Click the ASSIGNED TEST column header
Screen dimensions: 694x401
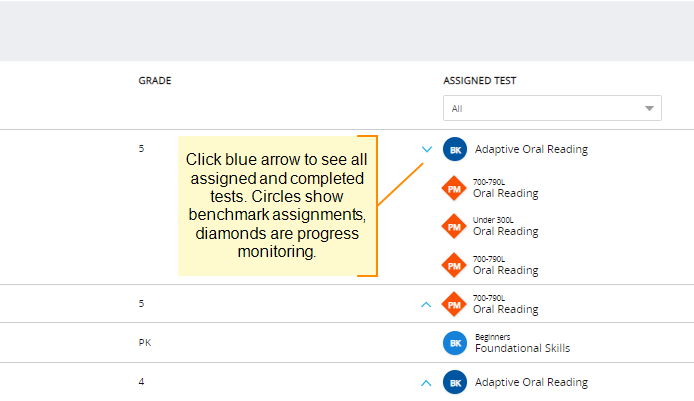pyautogui.click(x=479, y=80)
